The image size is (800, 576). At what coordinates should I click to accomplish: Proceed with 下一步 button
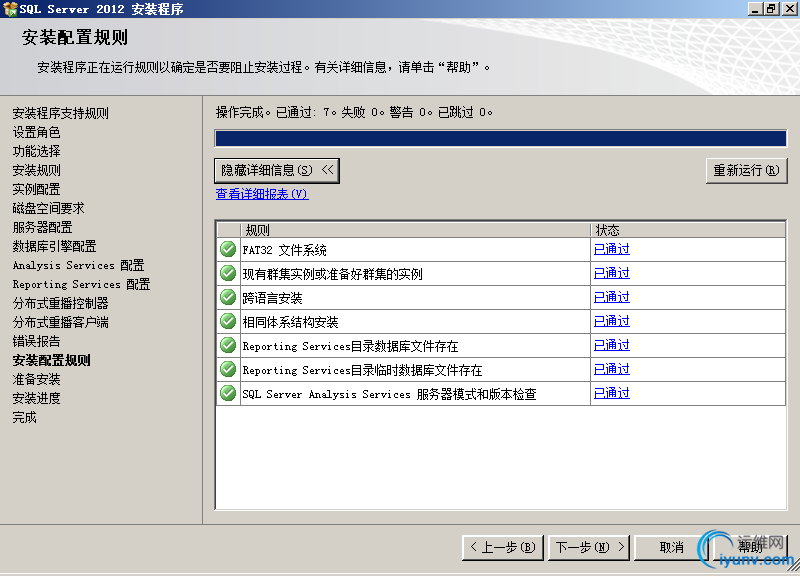click(589, 547)
